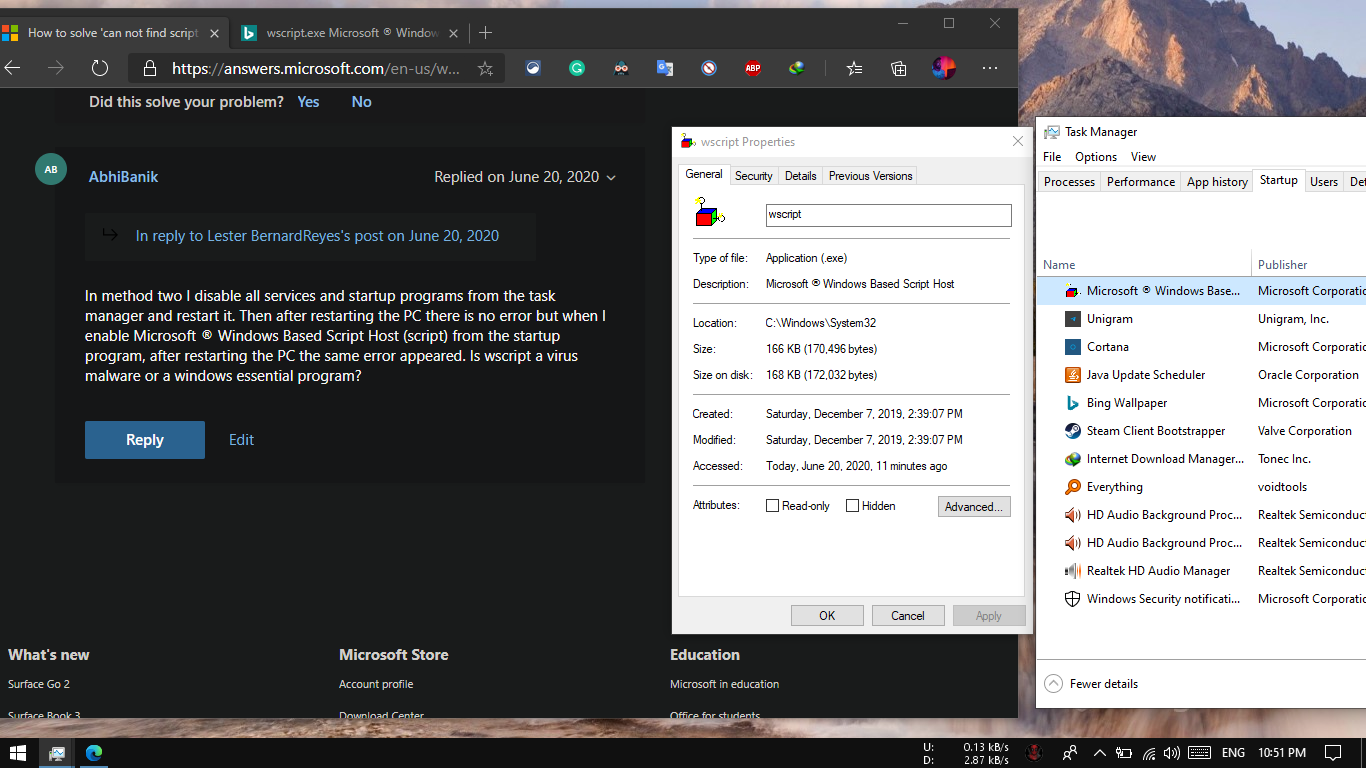Open 'In reply to Lester BernardReyes' link
The image size is (1366, 768).
(317, 236)
